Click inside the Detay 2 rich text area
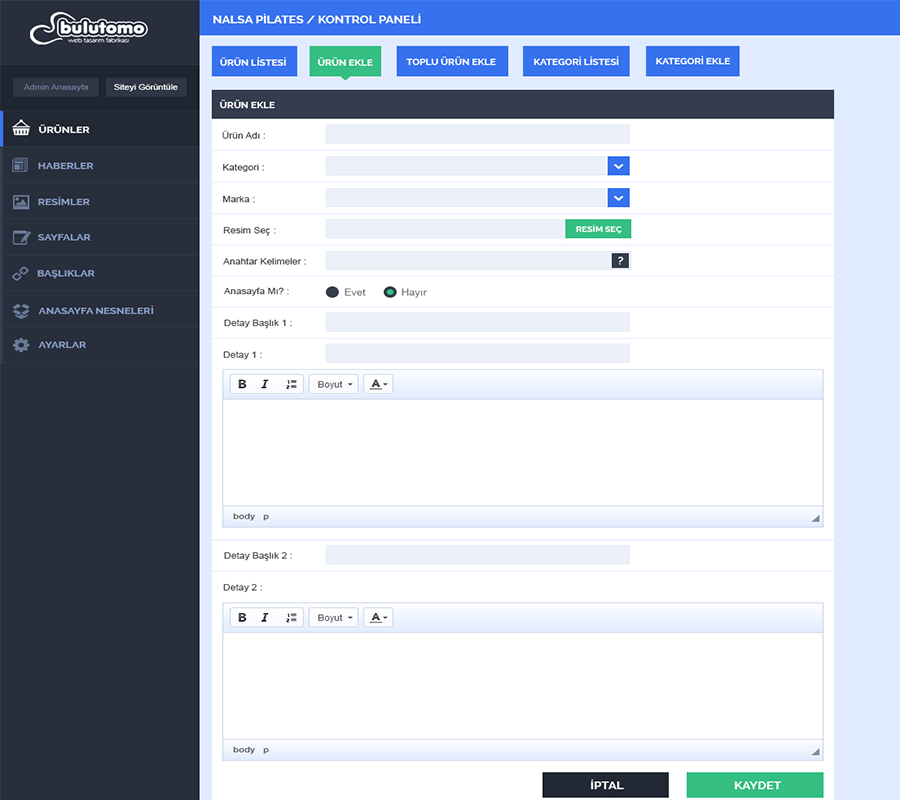Image resolution: width=900 pixels, height=800 pixels. [523, 686]
